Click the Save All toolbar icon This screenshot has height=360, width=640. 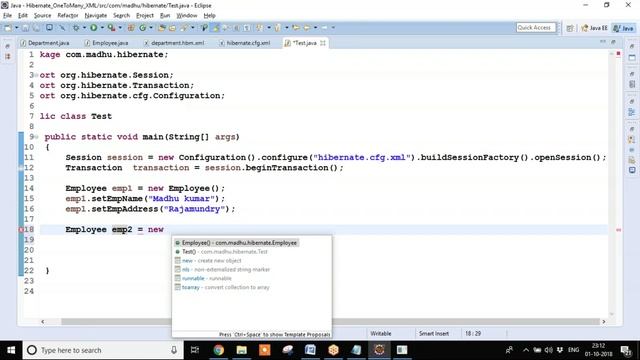coord(36,28)
